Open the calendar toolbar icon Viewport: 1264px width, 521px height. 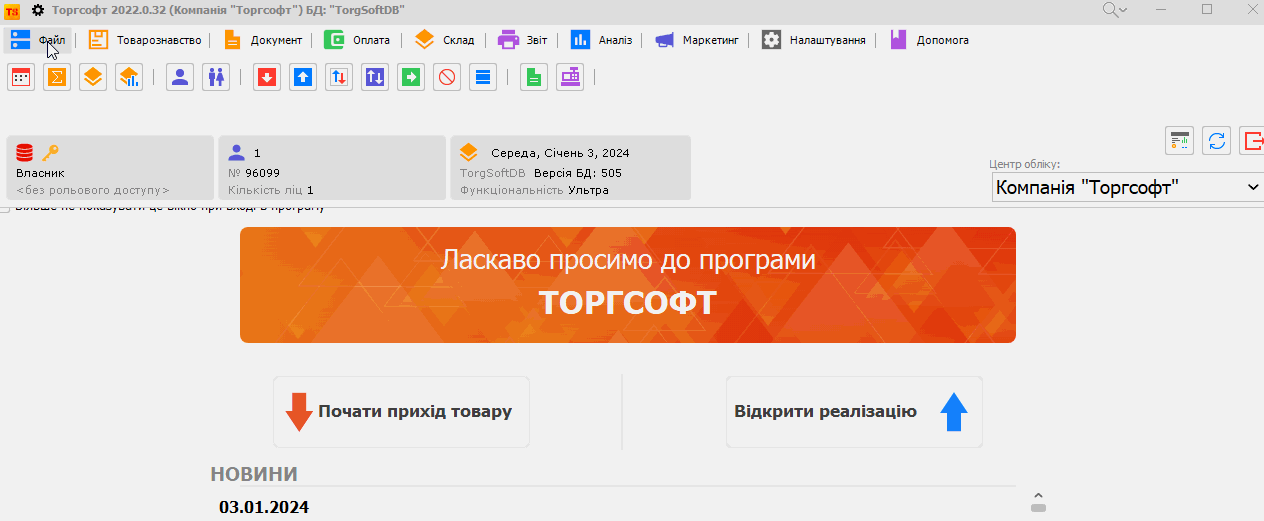(x=21, y=77)
